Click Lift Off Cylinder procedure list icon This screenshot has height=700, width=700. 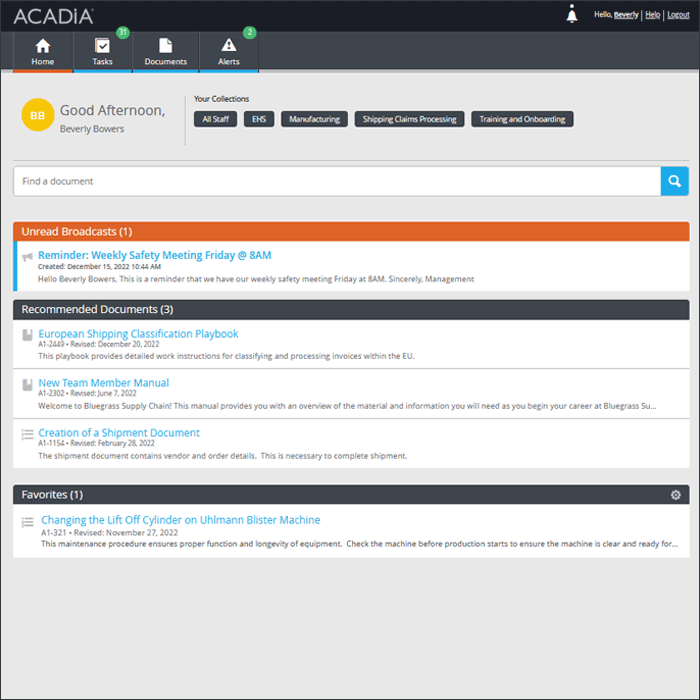(27, 522)
